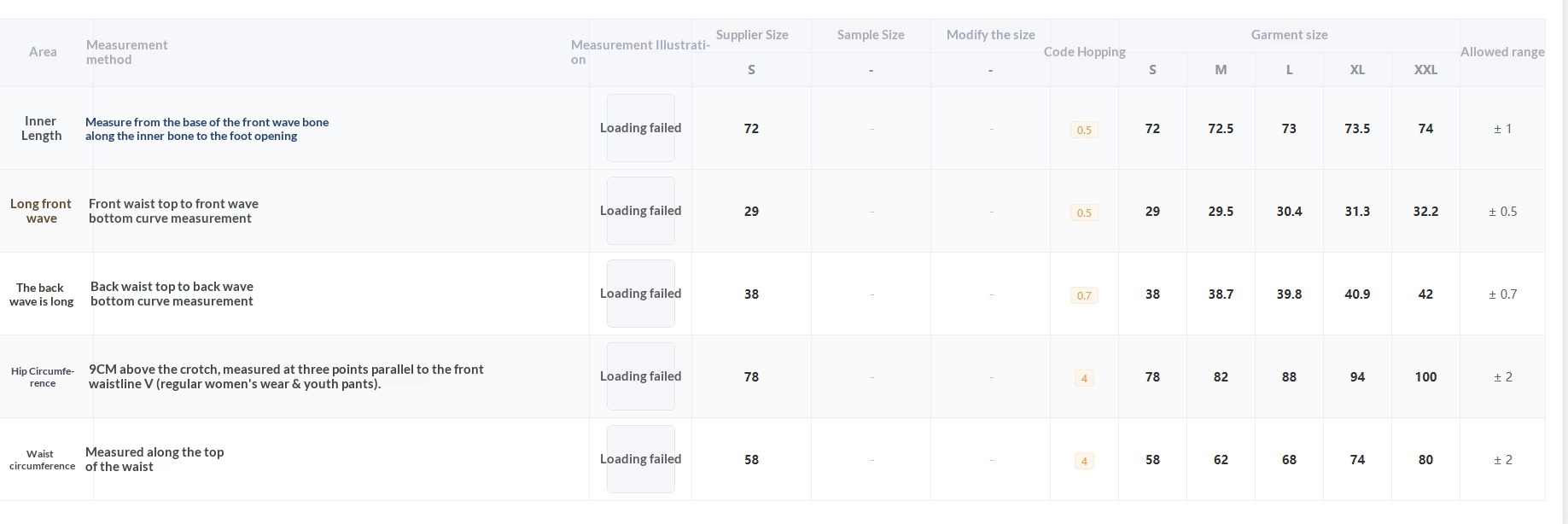Image resolution: width=1568 pixels, height=524 pixels.
Task: Click the Long front wave area label
Action: (41, 211)
